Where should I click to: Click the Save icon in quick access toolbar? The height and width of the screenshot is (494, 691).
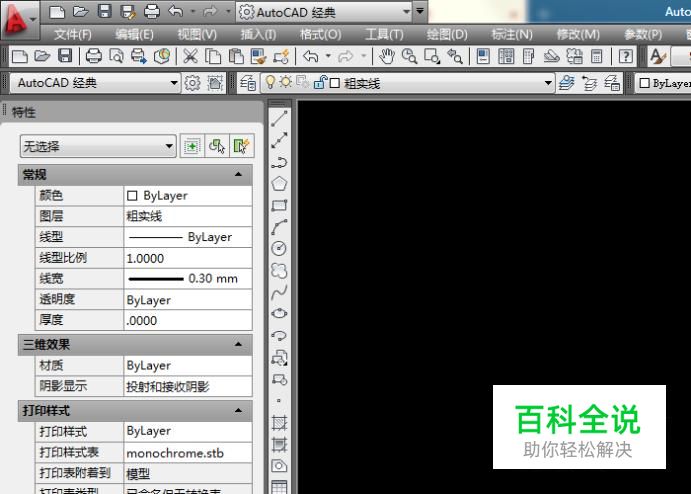click(x=104, y=11)
